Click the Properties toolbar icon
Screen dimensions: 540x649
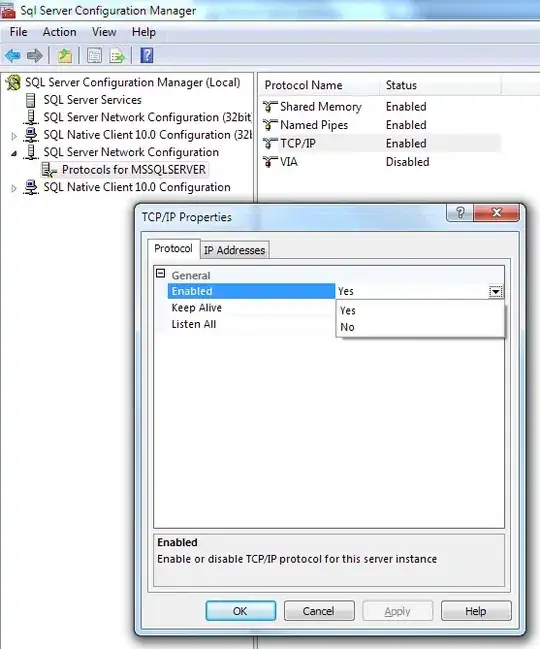pos(94,55)
